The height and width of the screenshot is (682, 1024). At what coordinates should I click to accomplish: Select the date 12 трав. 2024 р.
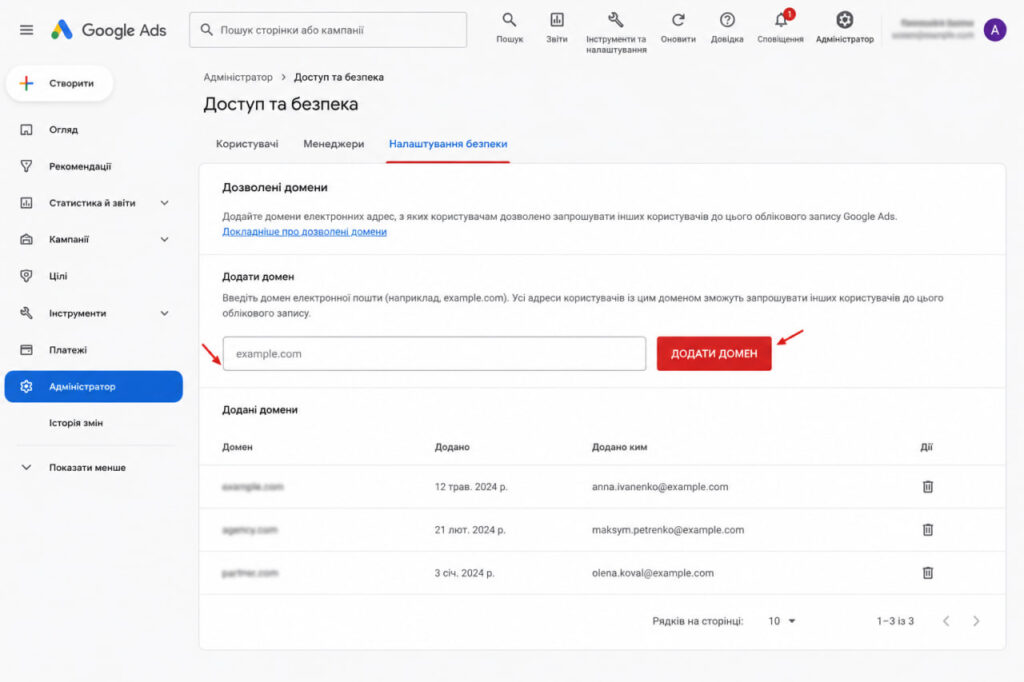[471, 487]
